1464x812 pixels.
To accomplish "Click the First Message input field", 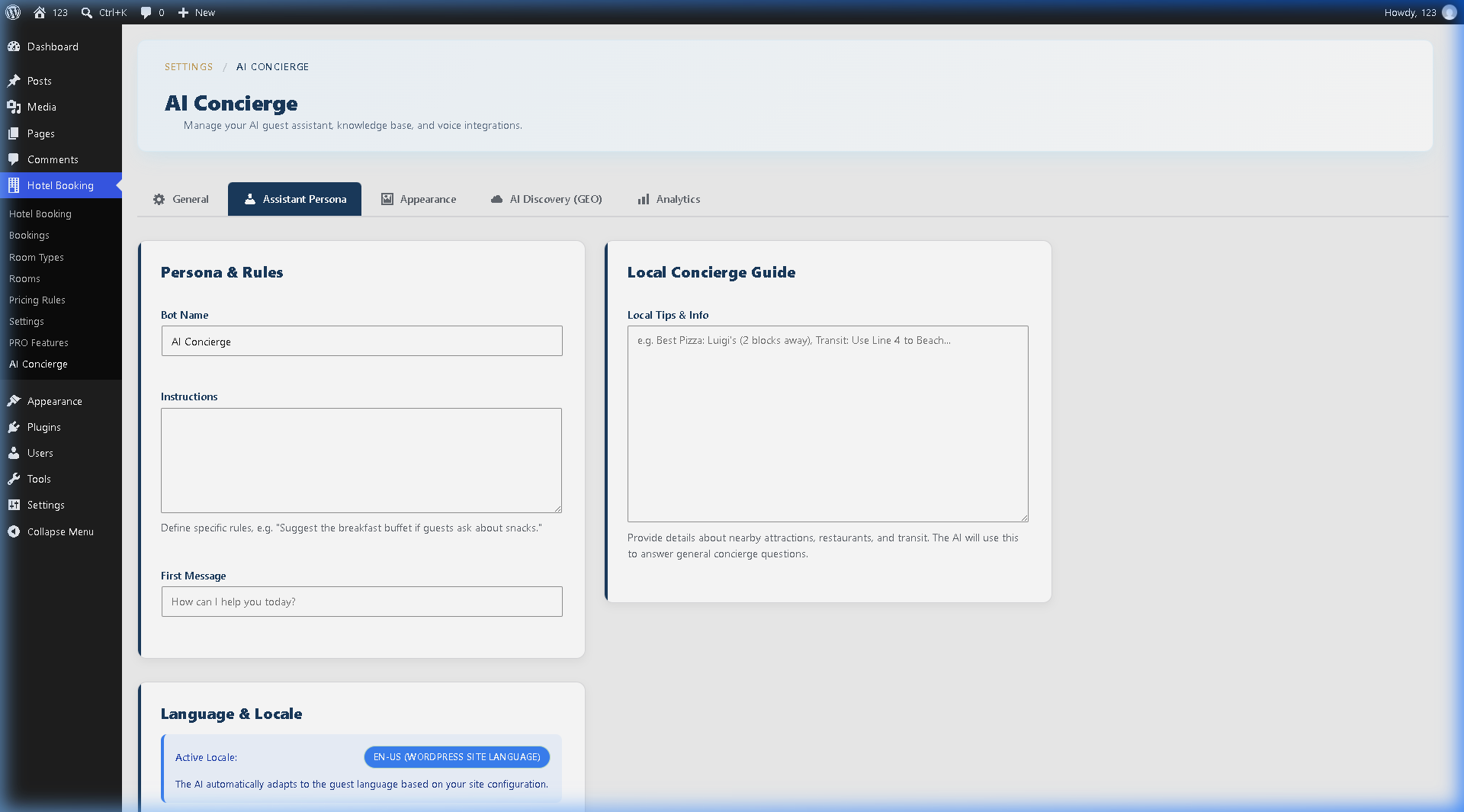I will [361, 602].
